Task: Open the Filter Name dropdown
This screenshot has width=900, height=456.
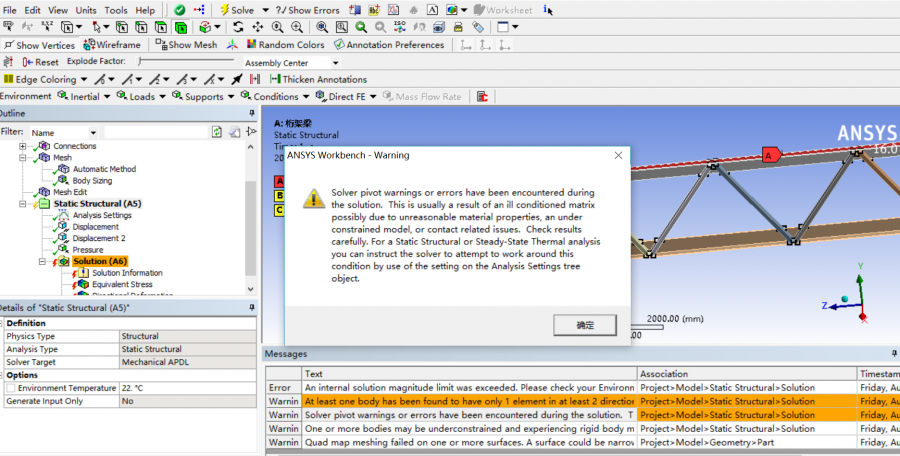Action: pos(94,132)
